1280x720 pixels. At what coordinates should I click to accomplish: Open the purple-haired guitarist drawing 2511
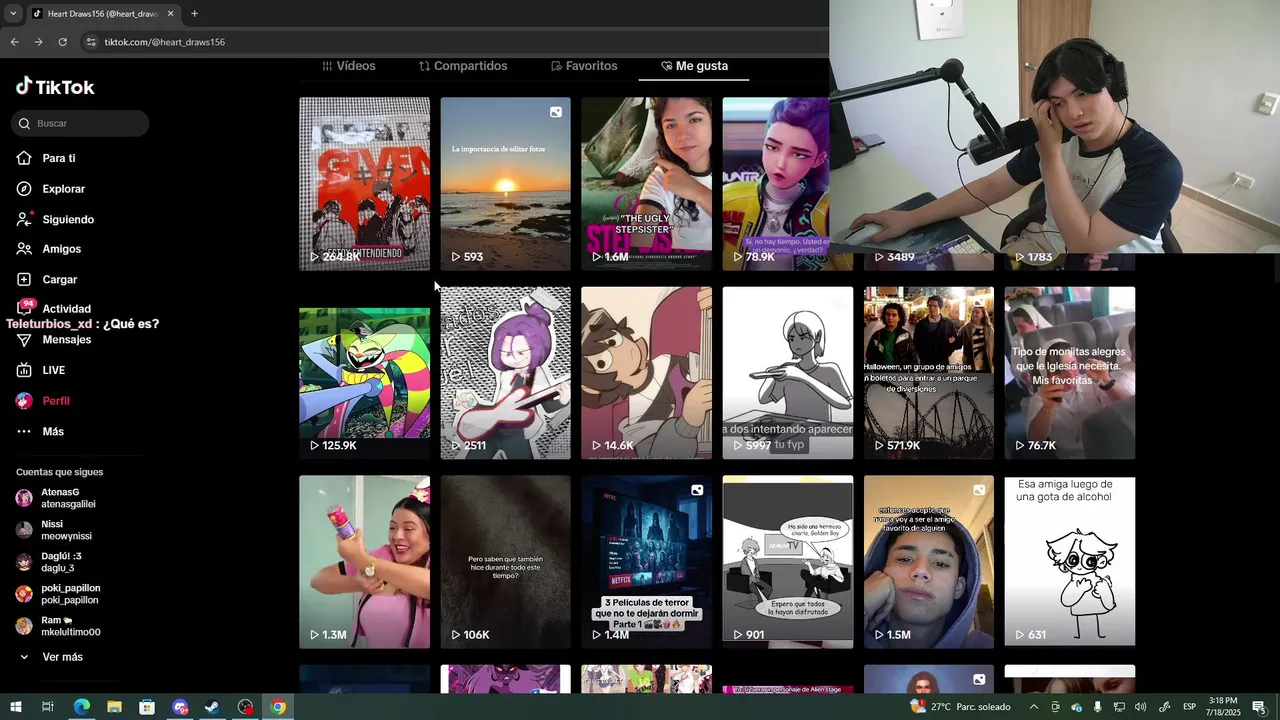(x=505, y=373)
